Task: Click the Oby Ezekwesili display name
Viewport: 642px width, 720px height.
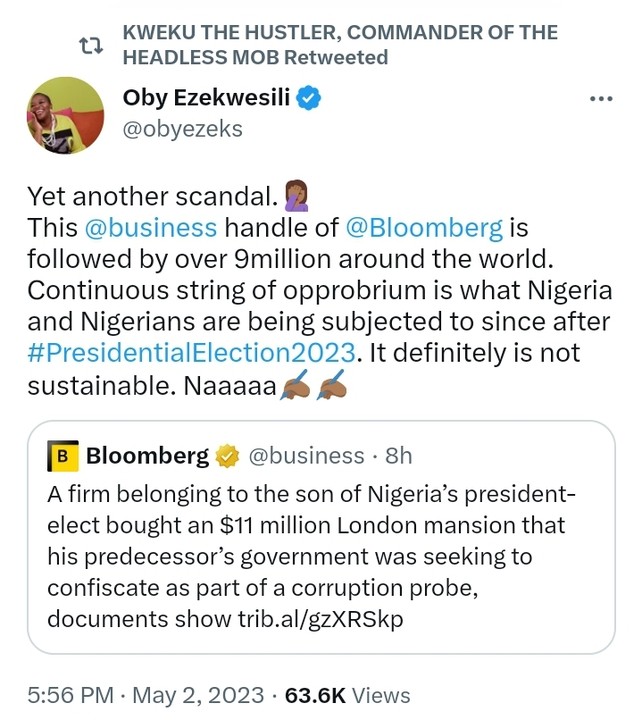Action: [207, 98]
